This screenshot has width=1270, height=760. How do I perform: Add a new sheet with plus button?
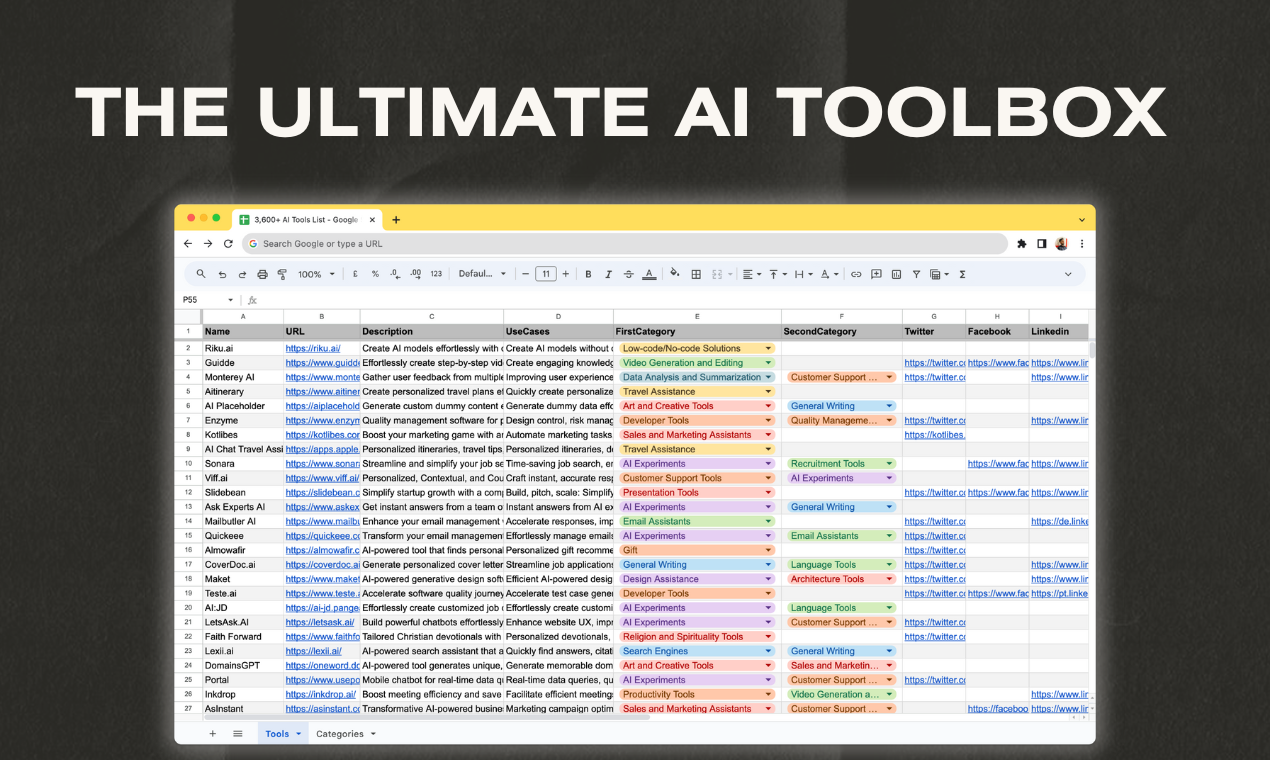[x=212, y=733]
